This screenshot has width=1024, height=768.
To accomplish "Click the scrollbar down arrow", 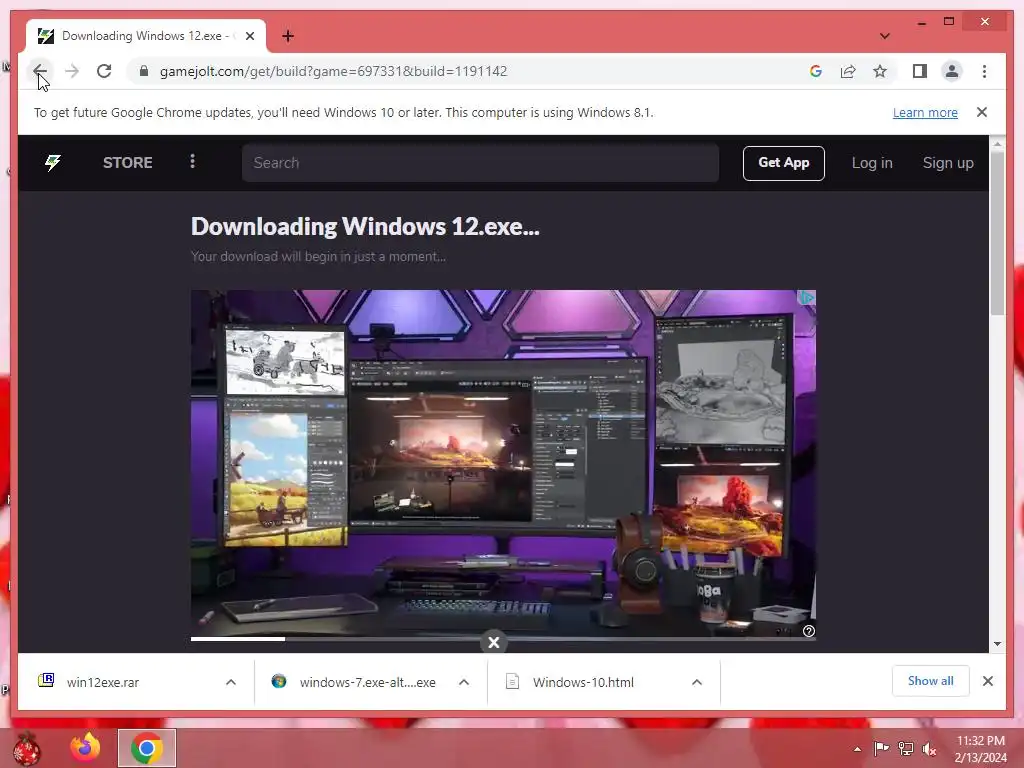I will pos(997,644).
